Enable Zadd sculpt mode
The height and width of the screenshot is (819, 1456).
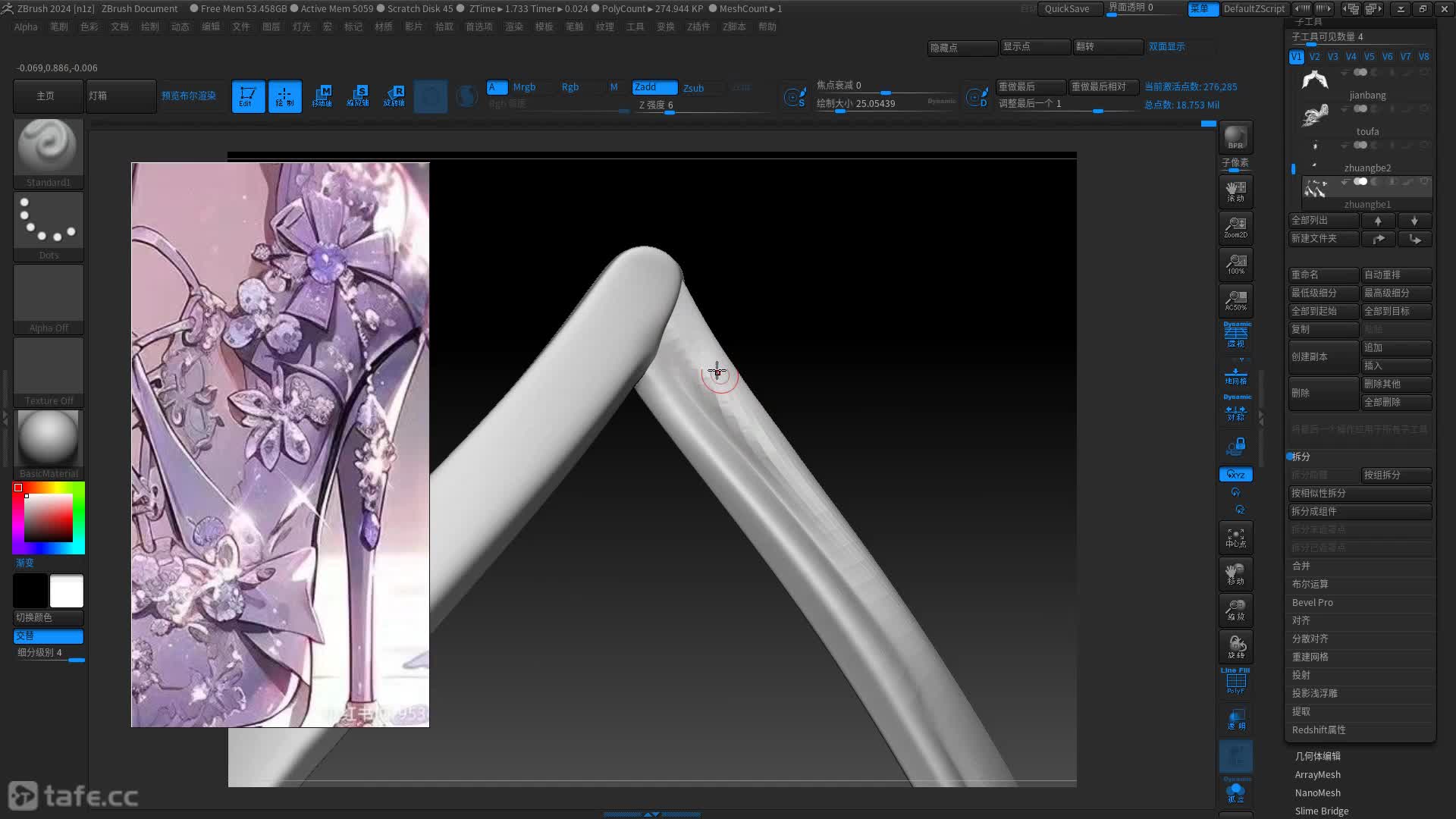(655, 87)
